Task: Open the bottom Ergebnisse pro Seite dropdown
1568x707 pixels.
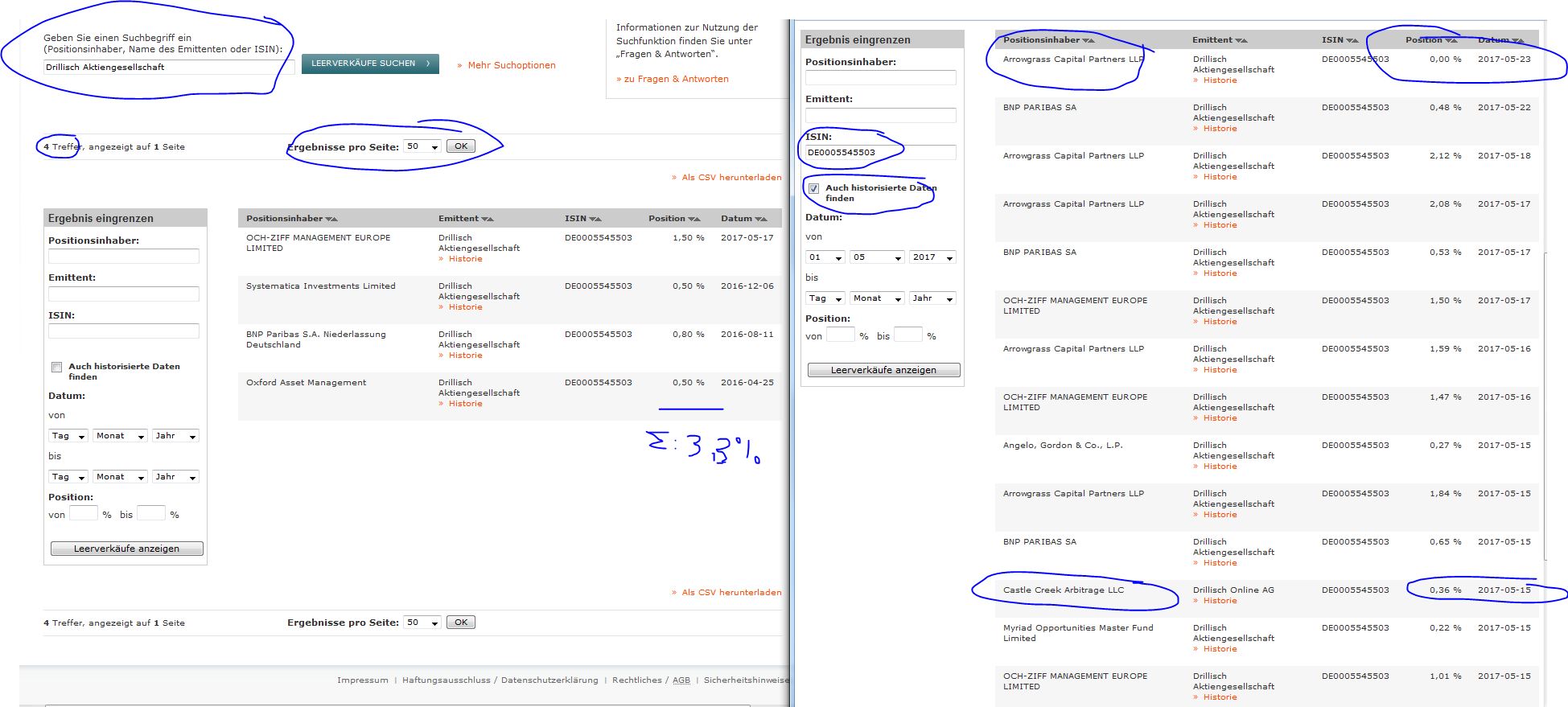Action: [422, 623]
